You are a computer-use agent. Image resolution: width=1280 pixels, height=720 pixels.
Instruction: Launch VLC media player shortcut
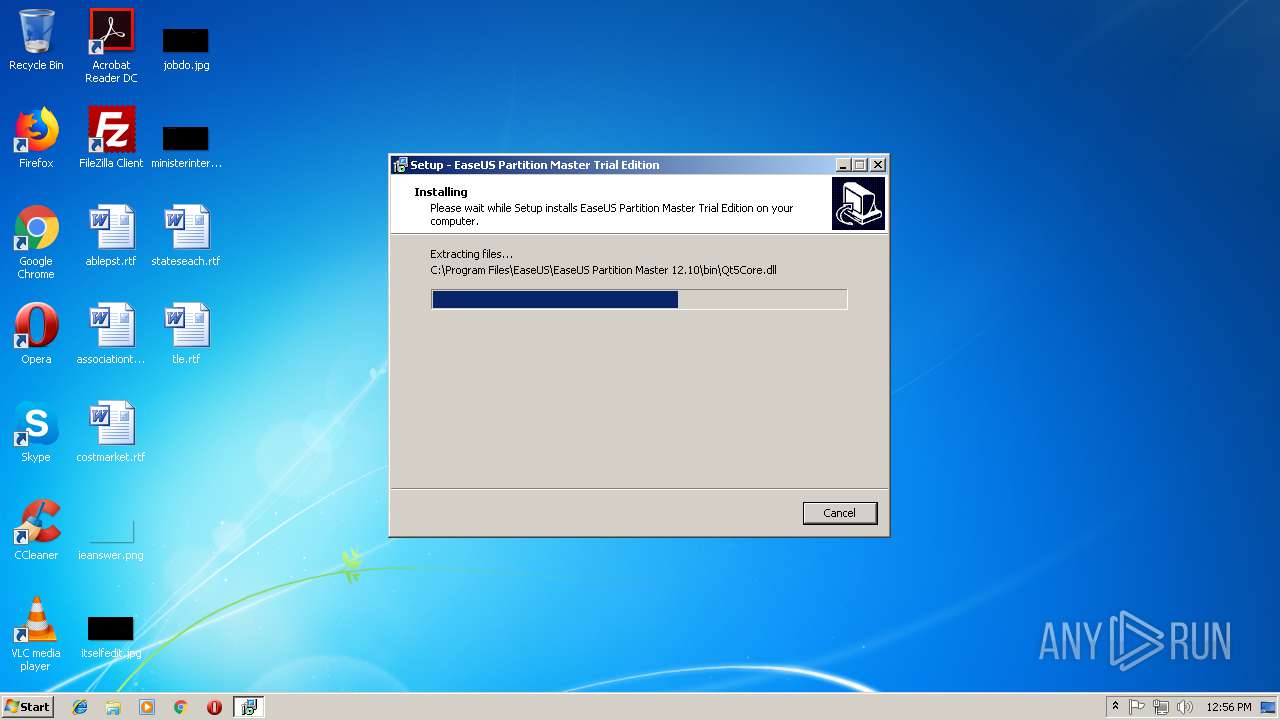pos(36,634)
